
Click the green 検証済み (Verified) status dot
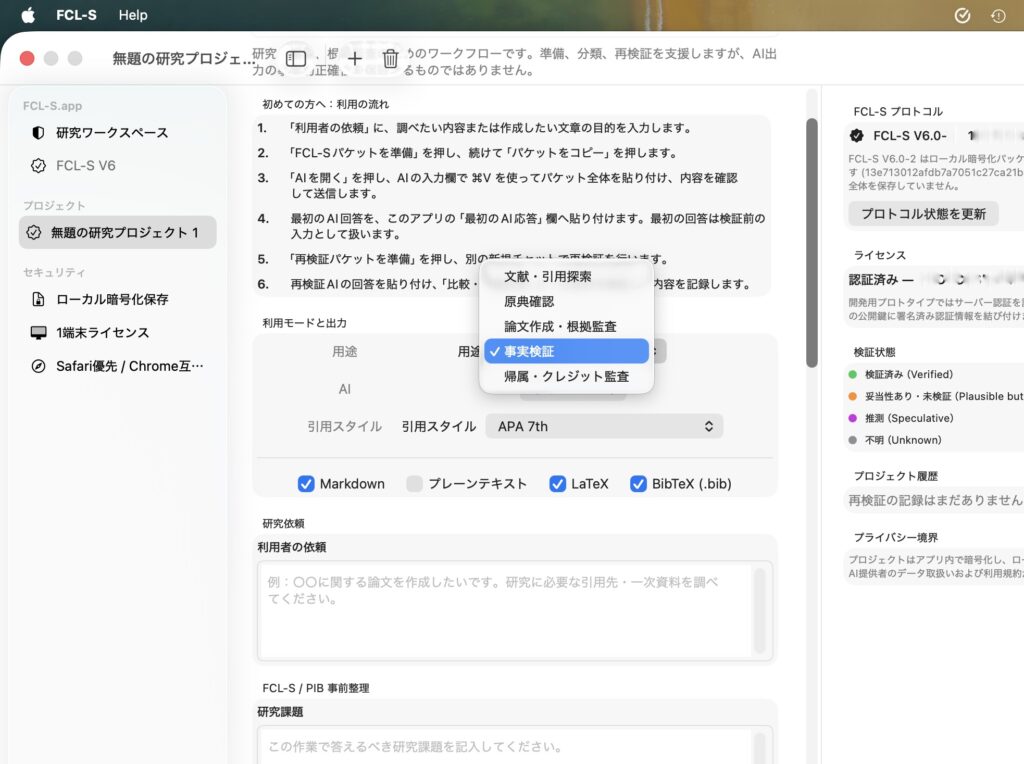pos(852,374)
